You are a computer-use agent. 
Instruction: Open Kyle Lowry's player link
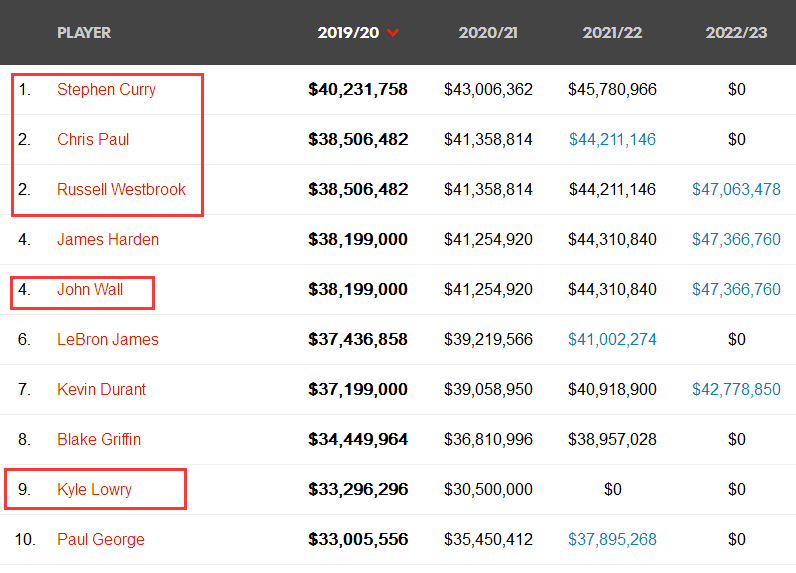pos(94,489)
